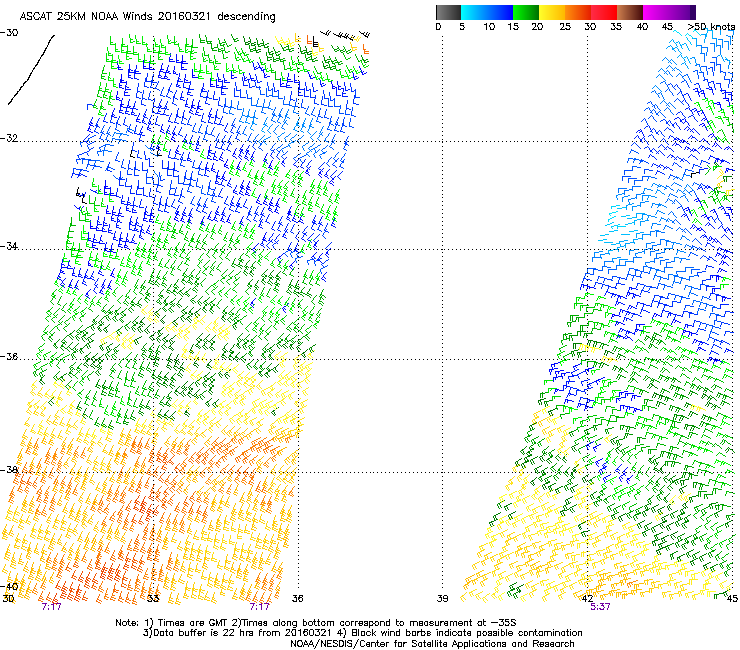Click the magenta-purple 40–50 knots legend segment
740x650 pixels.
[x=669, y=12]
